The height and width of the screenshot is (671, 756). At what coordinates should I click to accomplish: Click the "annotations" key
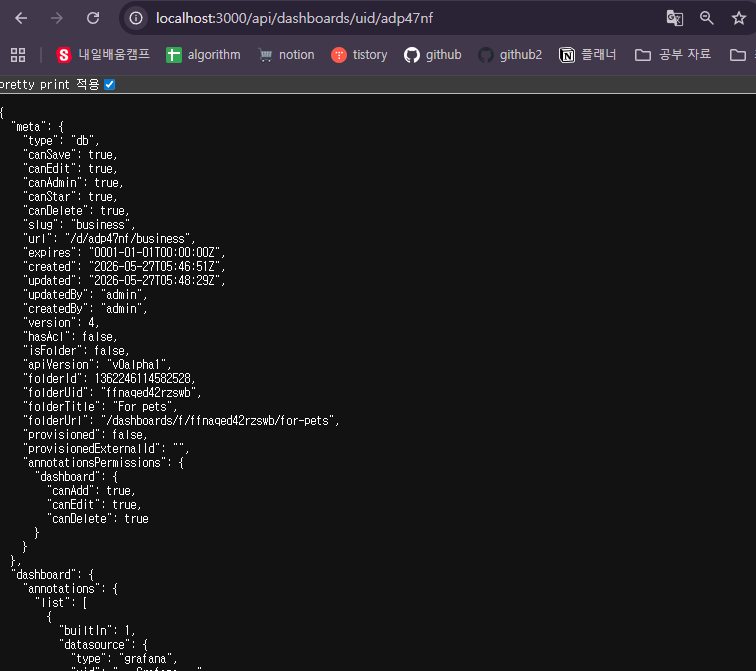coord(61,589)
